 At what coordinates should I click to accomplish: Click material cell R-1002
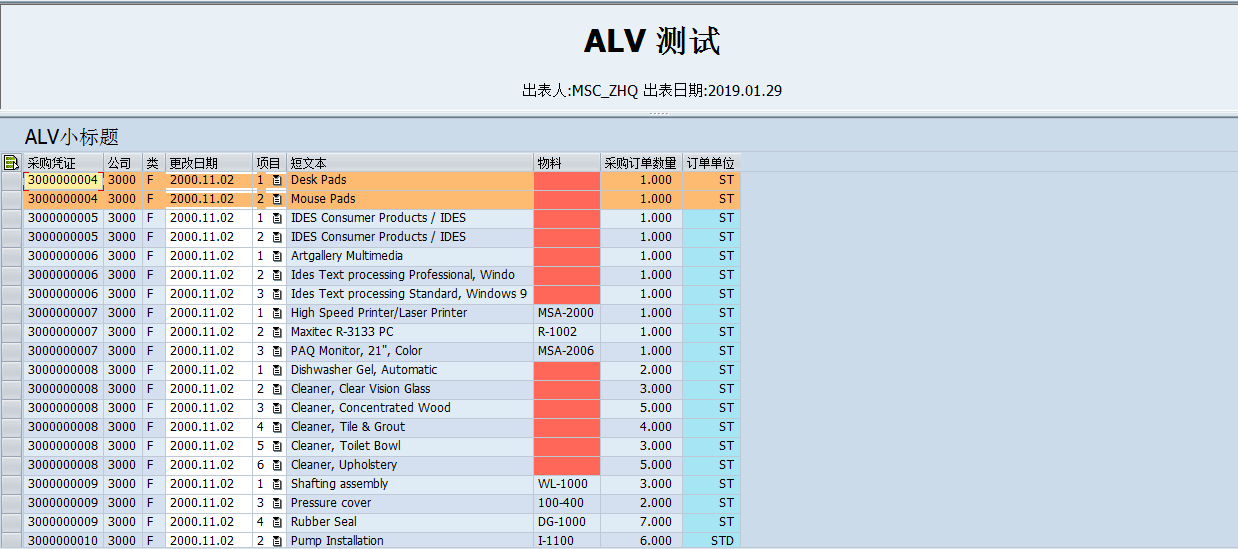tap(567, 332)
